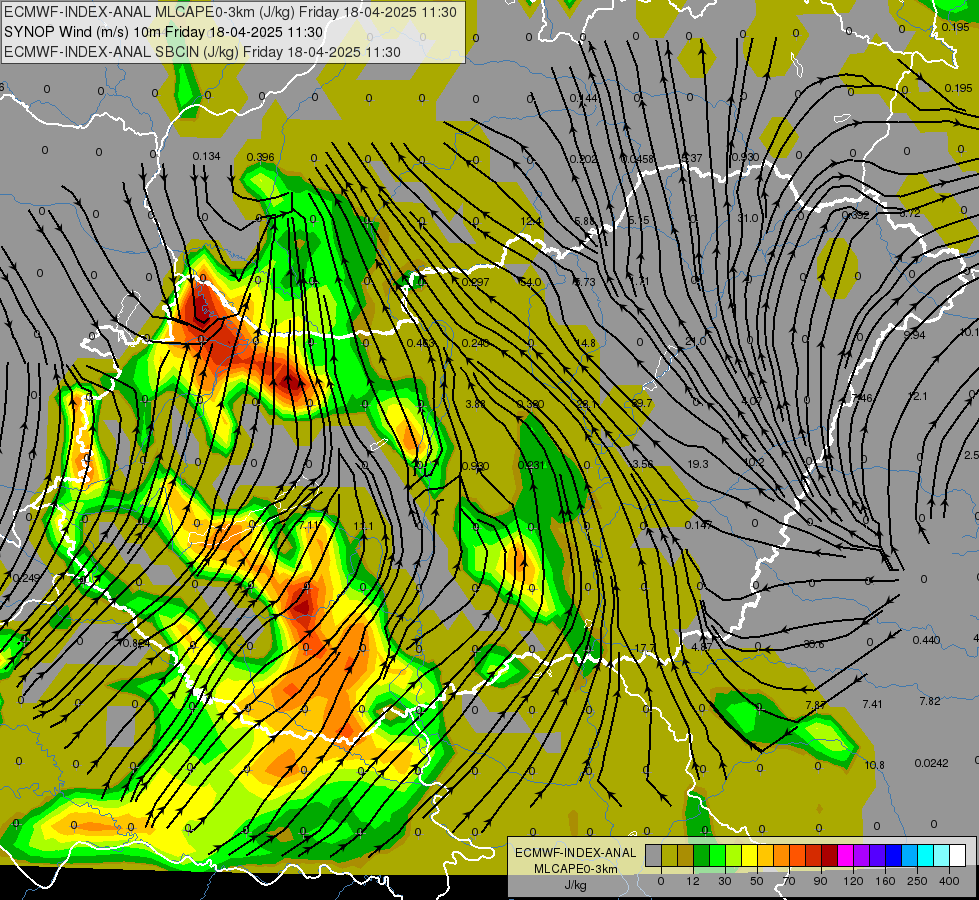The height and width of the screenshot is (900, 979).
Task: Select the map value 21.0
Action: [695, 342]
